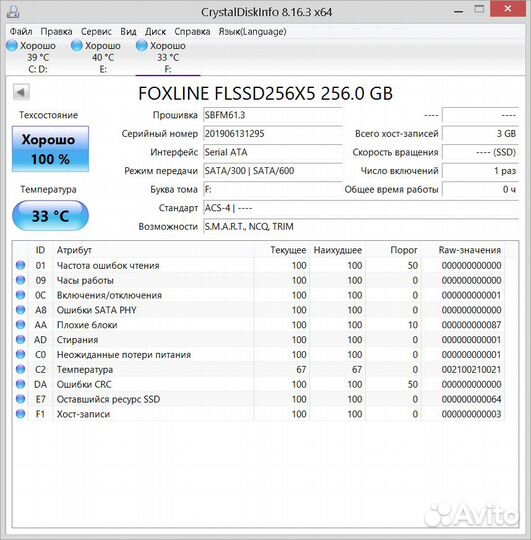Screen dimensions: 531x540
Task: Click the ID column header
Action: pos(40,250)
